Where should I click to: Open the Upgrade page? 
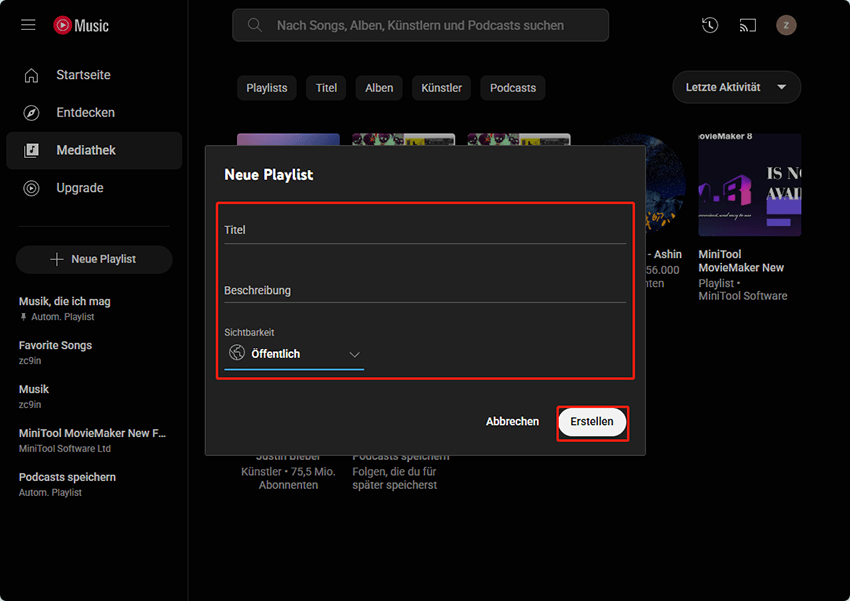(x=94, y=188)
